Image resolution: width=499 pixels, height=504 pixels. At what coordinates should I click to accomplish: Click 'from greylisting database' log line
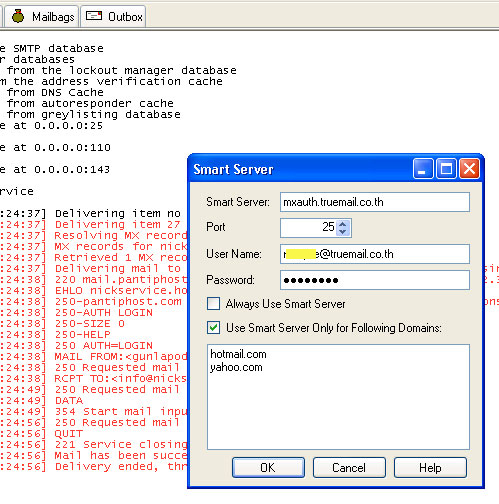tap(94, 115)
